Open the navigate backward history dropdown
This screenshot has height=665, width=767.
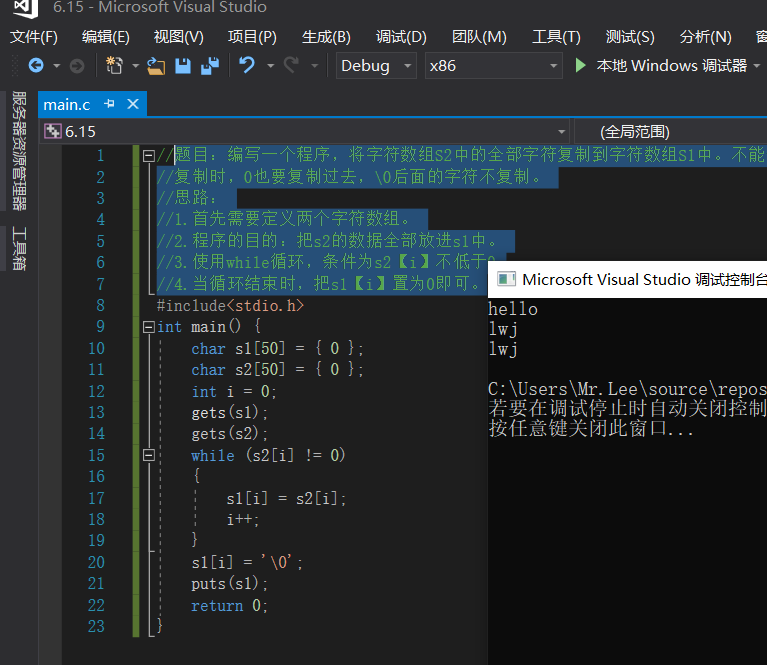(x=57, y=66)
